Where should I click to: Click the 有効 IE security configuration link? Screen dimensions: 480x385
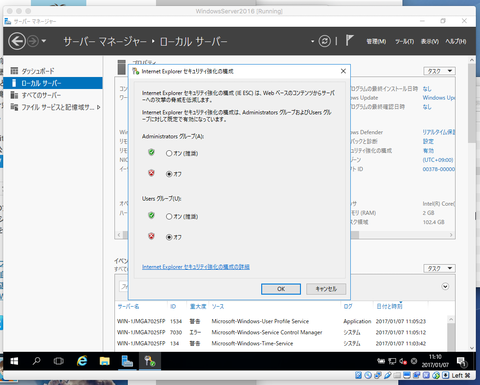pyautogui.click(x=428, y=151)
